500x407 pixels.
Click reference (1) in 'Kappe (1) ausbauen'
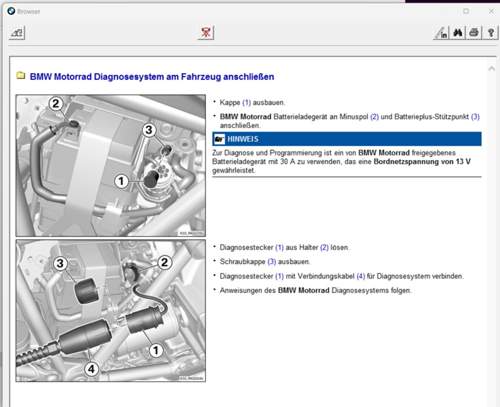coord(246,102)
